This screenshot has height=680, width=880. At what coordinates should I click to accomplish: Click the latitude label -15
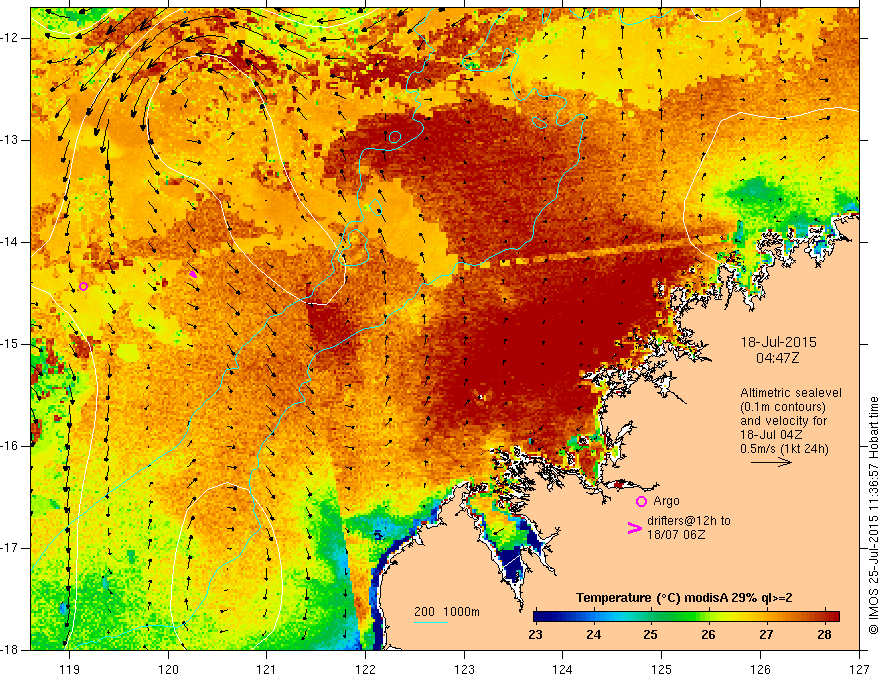(x=10, y=344)
